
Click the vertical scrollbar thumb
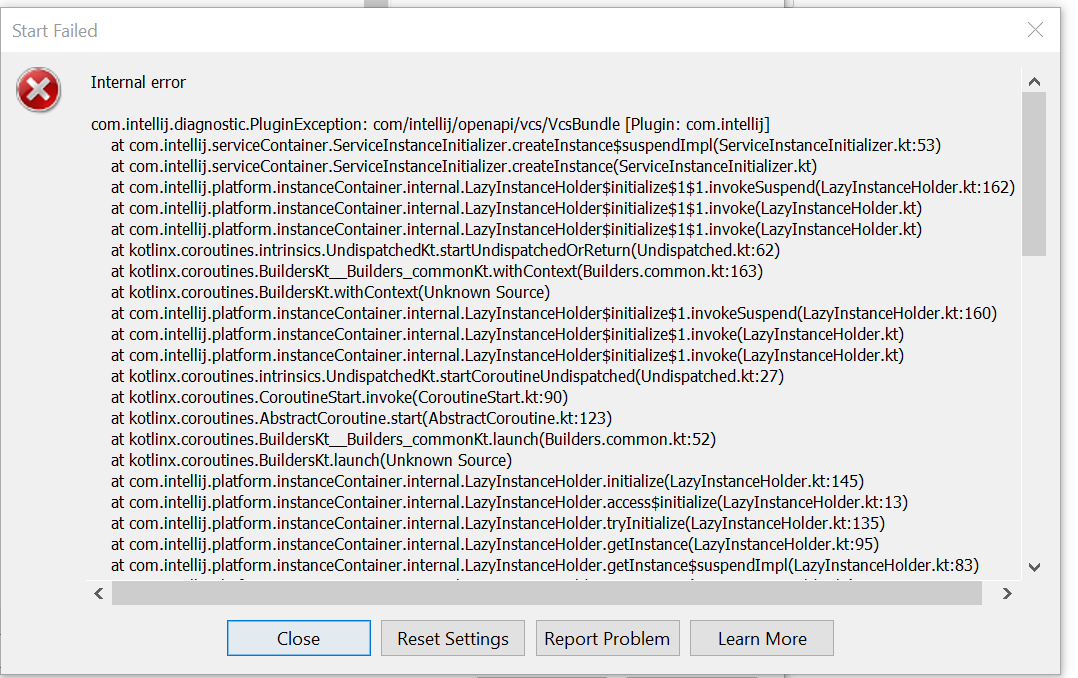point(1034,174)
